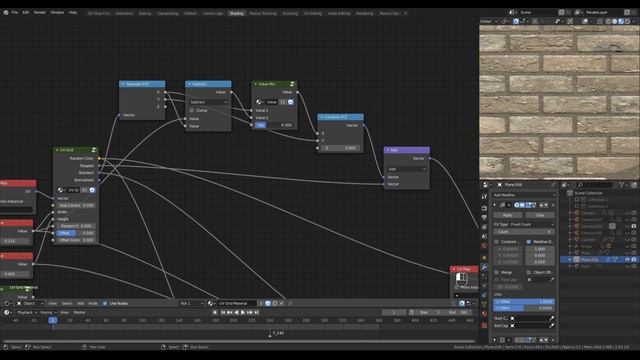Open the timeline Playback dropdown
The width and height of the screenshot is (640, 360).
27,312
